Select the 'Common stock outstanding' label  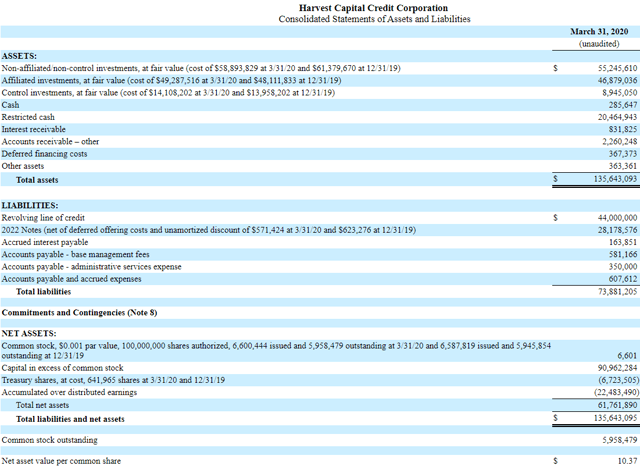pyautogui.click(x=49, y=440)
